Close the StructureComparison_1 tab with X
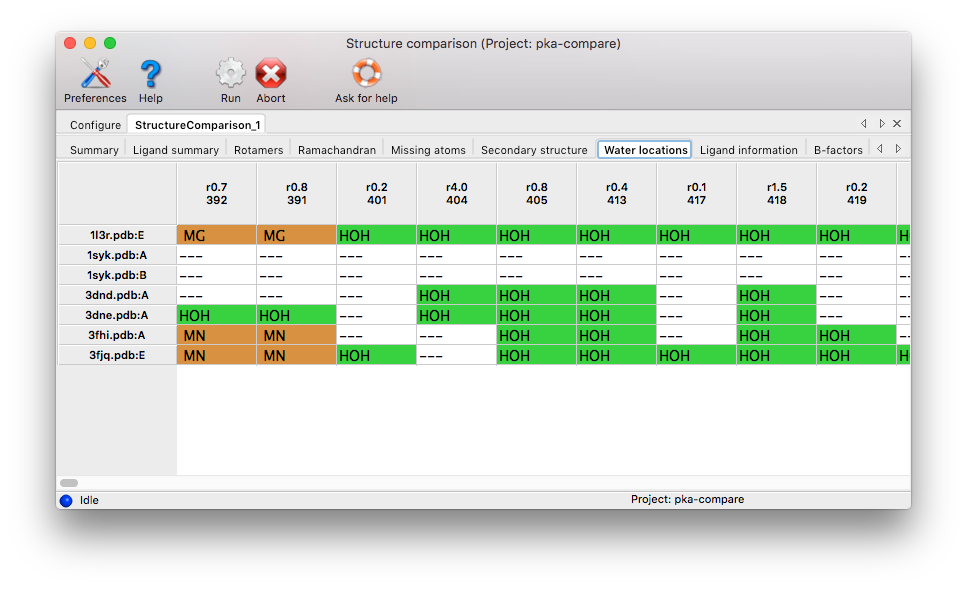 coord(897,124)
